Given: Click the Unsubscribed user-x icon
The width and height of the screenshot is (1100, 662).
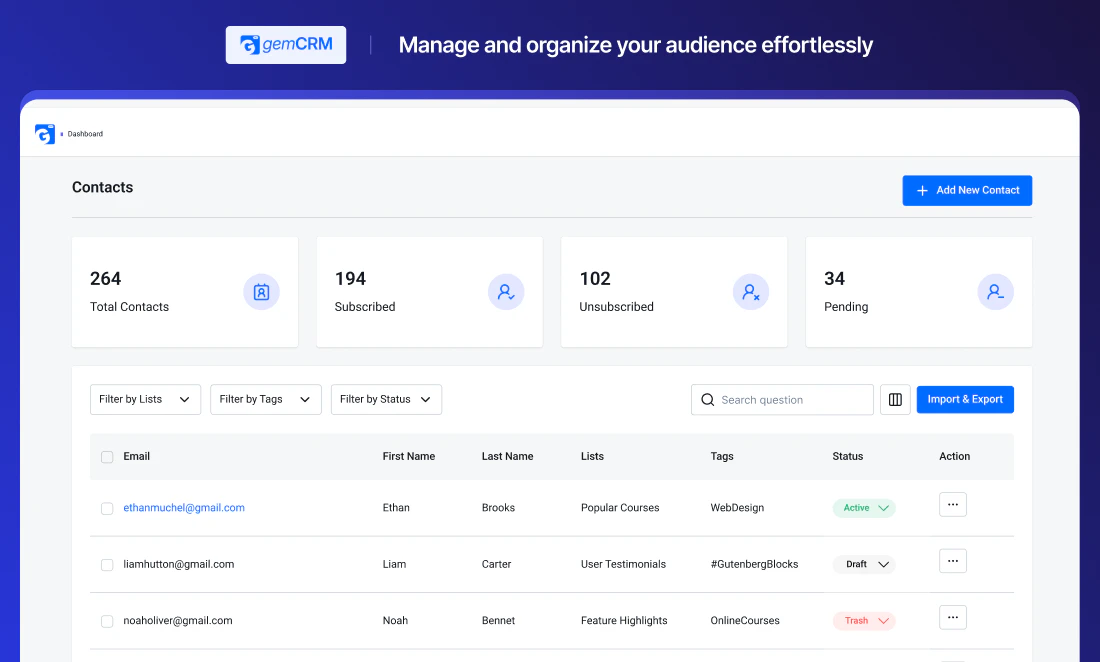Looking at the screenshot, I should 751,292.
